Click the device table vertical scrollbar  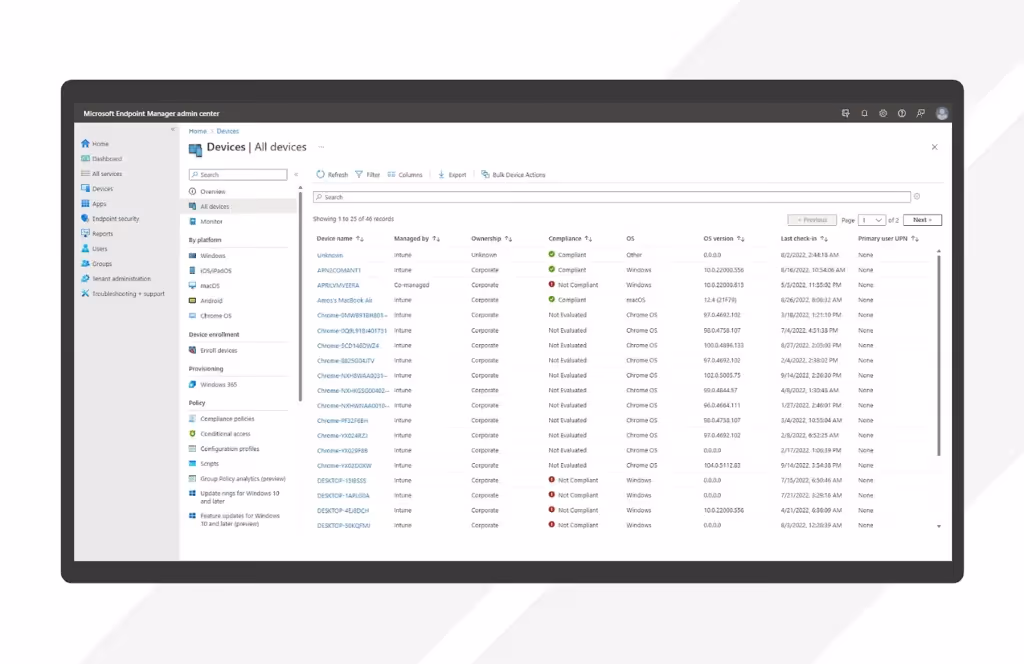point(938,355)
